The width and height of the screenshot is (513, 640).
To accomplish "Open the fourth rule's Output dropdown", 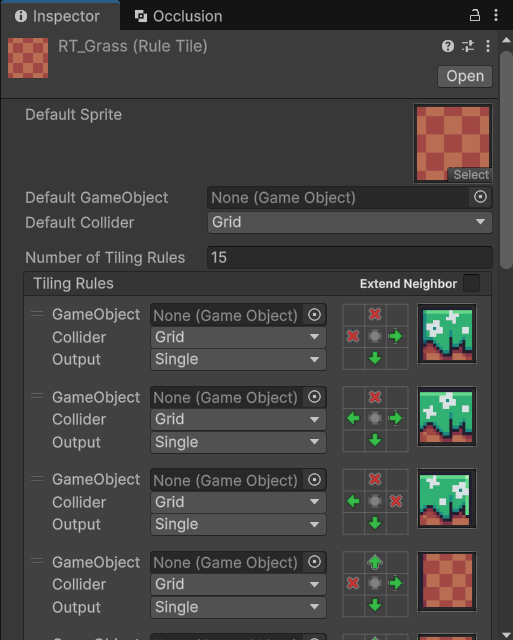I will 238,607.
